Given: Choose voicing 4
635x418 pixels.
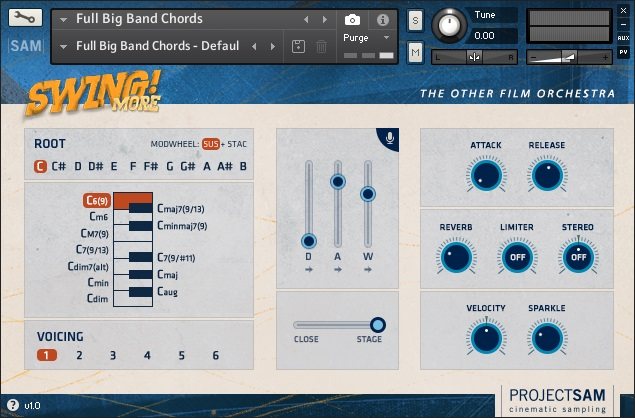Looking at the screenshot, I should [x=147, y=355].
